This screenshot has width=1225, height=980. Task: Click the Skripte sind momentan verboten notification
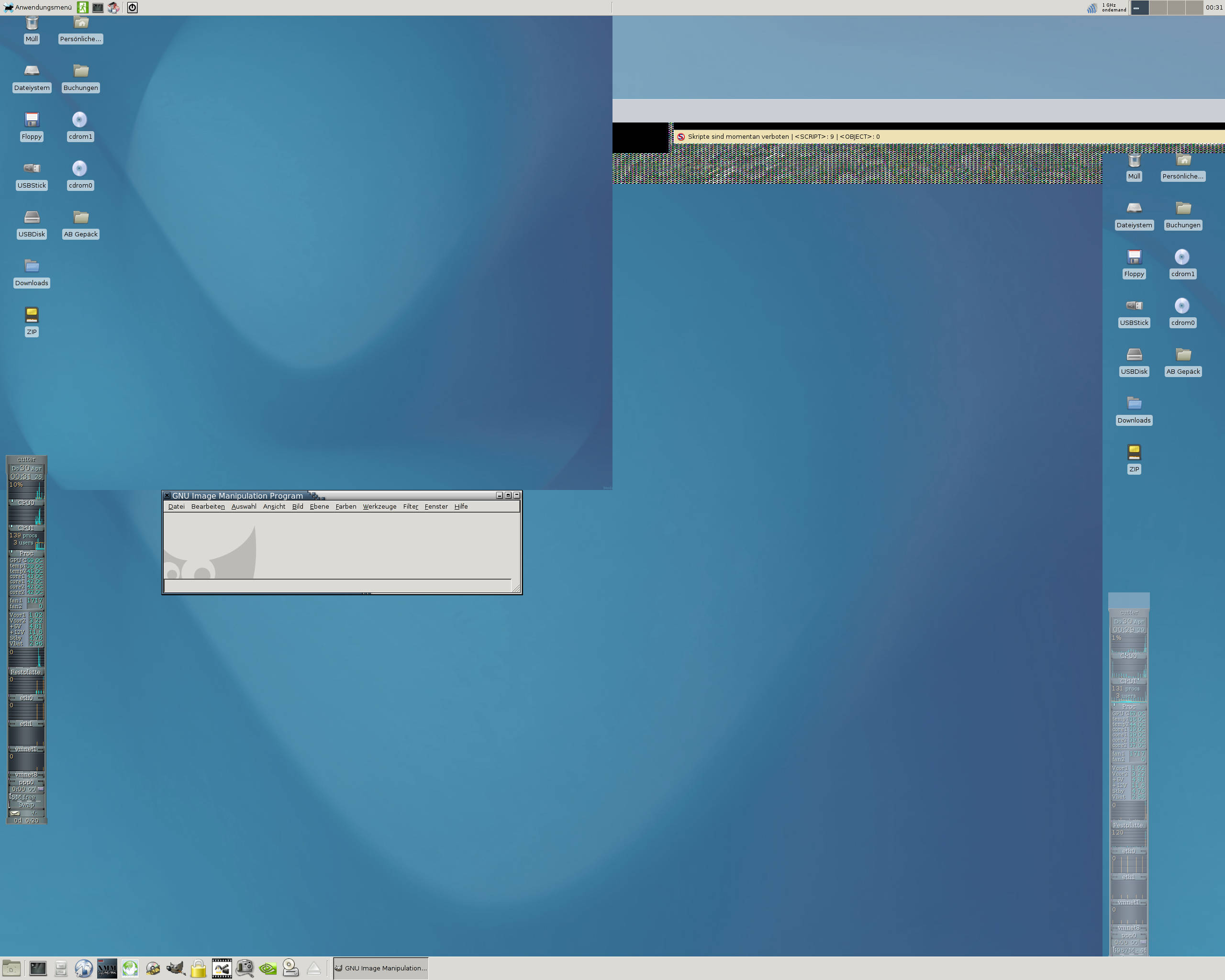tap(783, 136)
